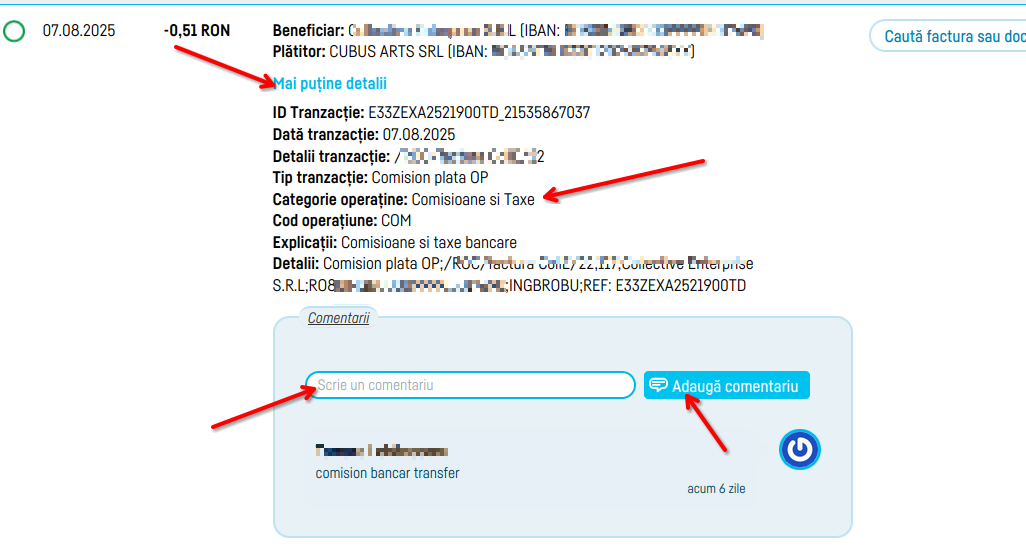This screenshot has height=554, width=1026.
Task: Click the Comentarii section label
Action: click(x=338, y=318)
